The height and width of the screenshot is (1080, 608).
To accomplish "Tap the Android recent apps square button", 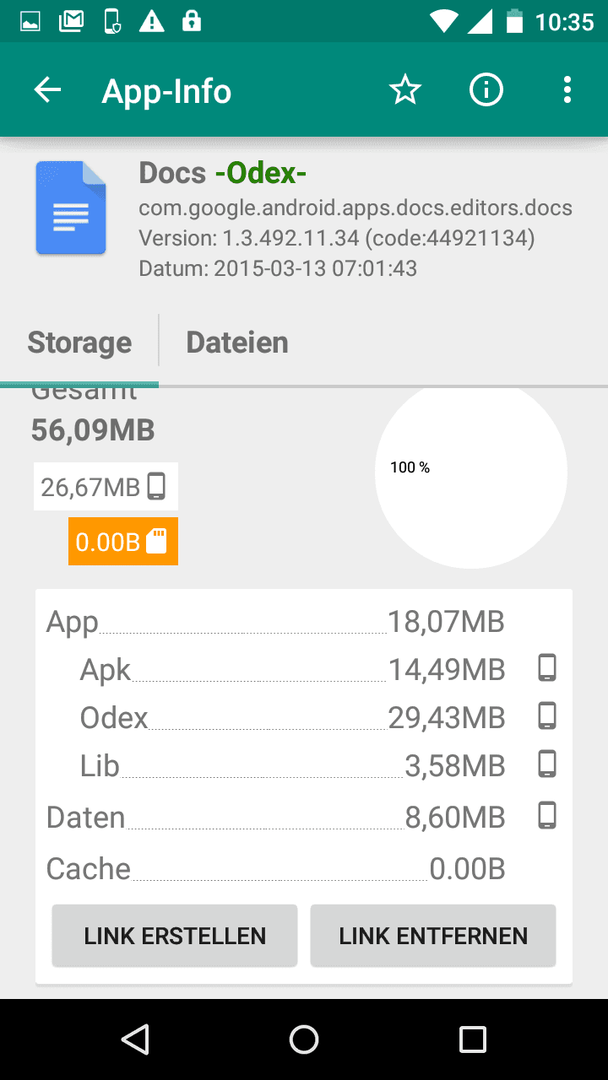I will (x=472, y=1039).
